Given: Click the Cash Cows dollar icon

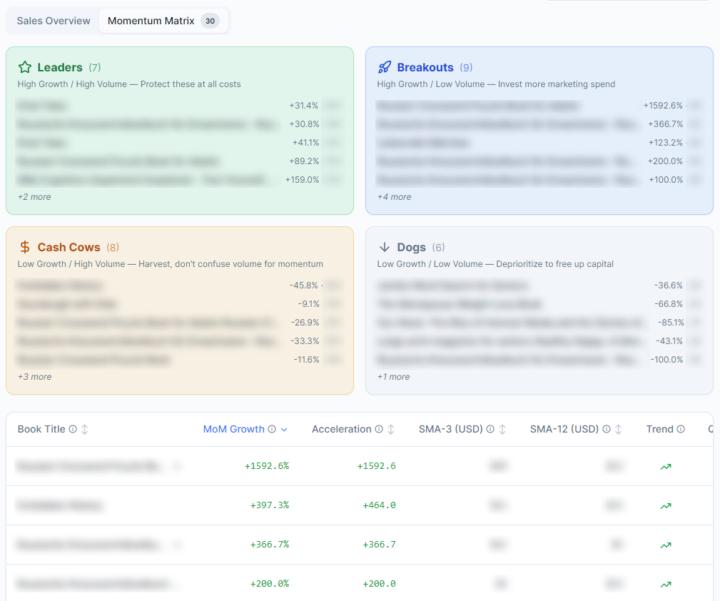Looking at the screenshot, I should coord(25,247).
